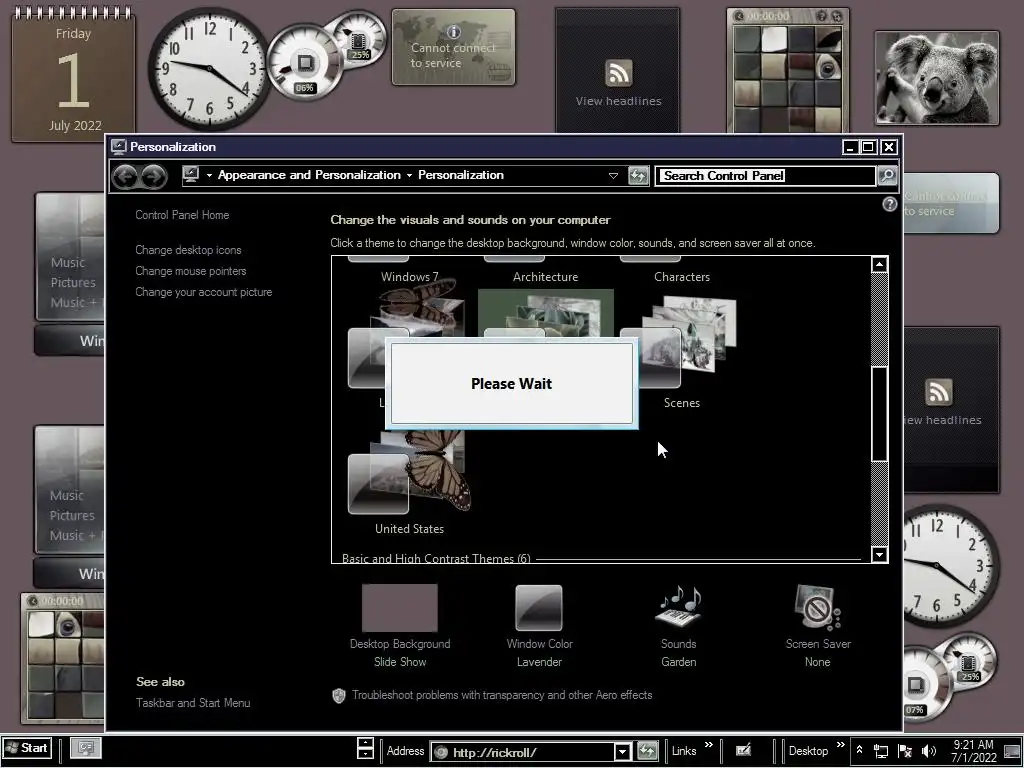This screenshot has height=768, width=1024.
Task: Open Action Center flag icon in tray
Action: coord(904,752)
